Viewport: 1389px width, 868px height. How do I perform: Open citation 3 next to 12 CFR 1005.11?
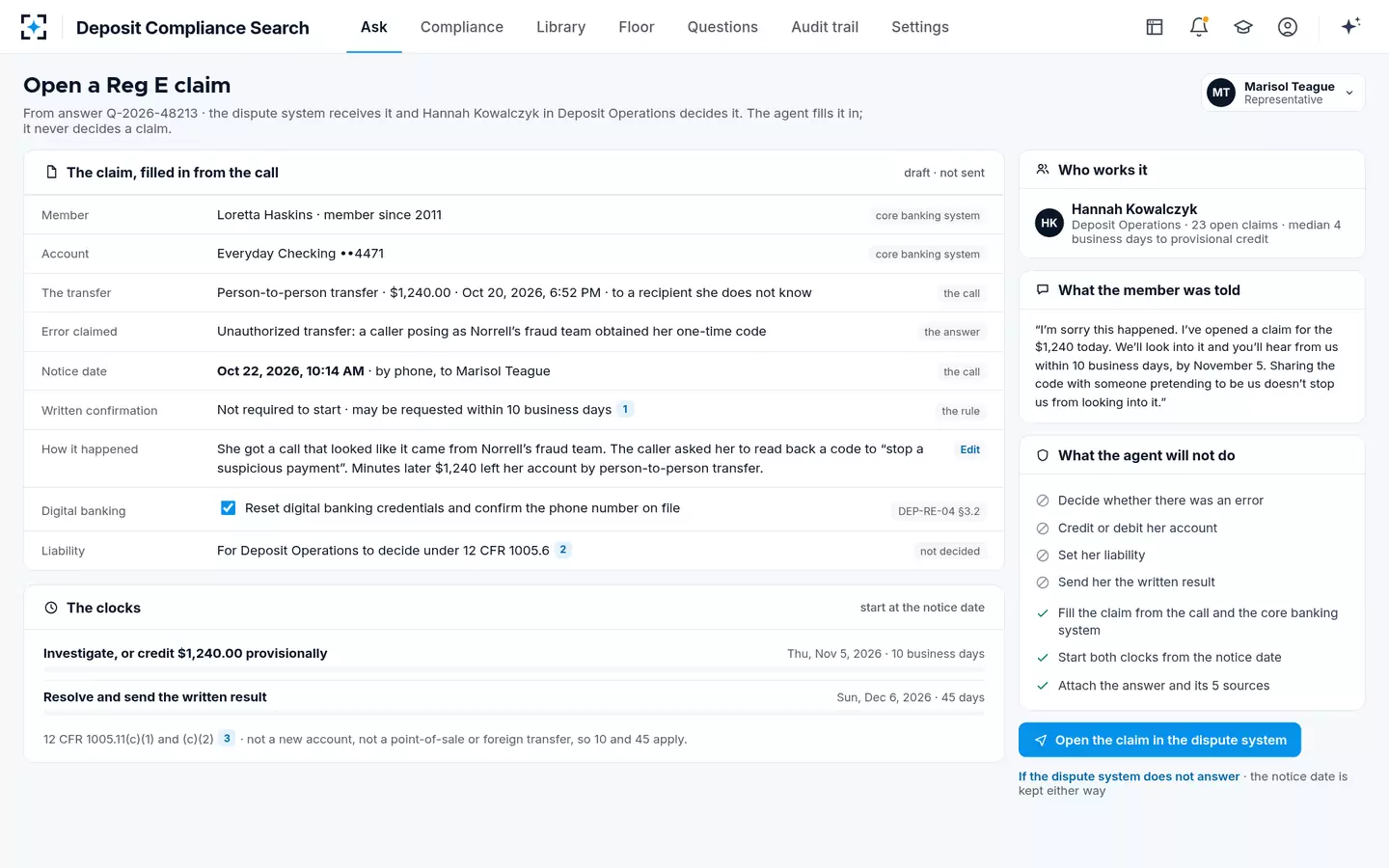coord(227,739)
